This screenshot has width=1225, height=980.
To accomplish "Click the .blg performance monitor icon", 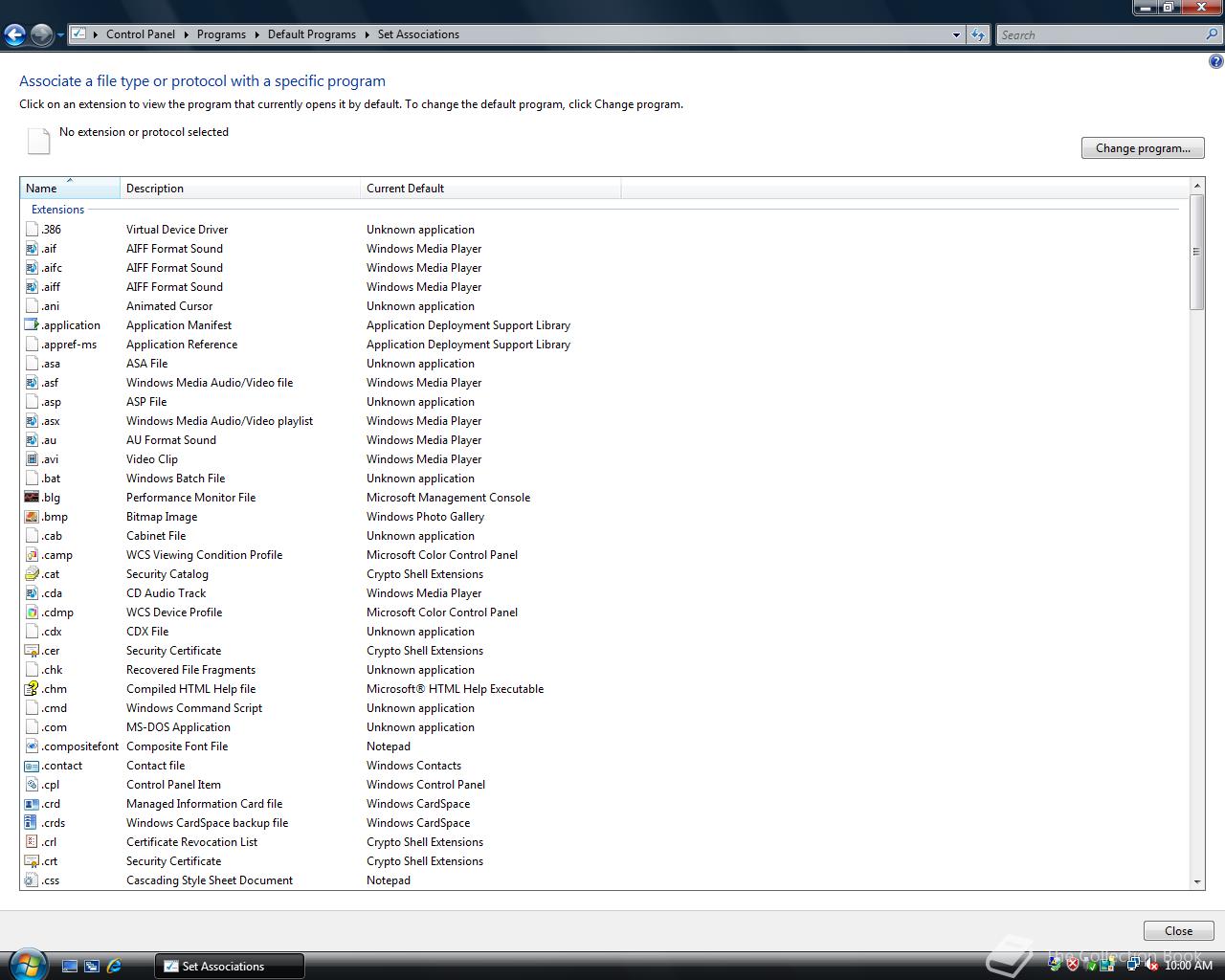I will [32, 498].
